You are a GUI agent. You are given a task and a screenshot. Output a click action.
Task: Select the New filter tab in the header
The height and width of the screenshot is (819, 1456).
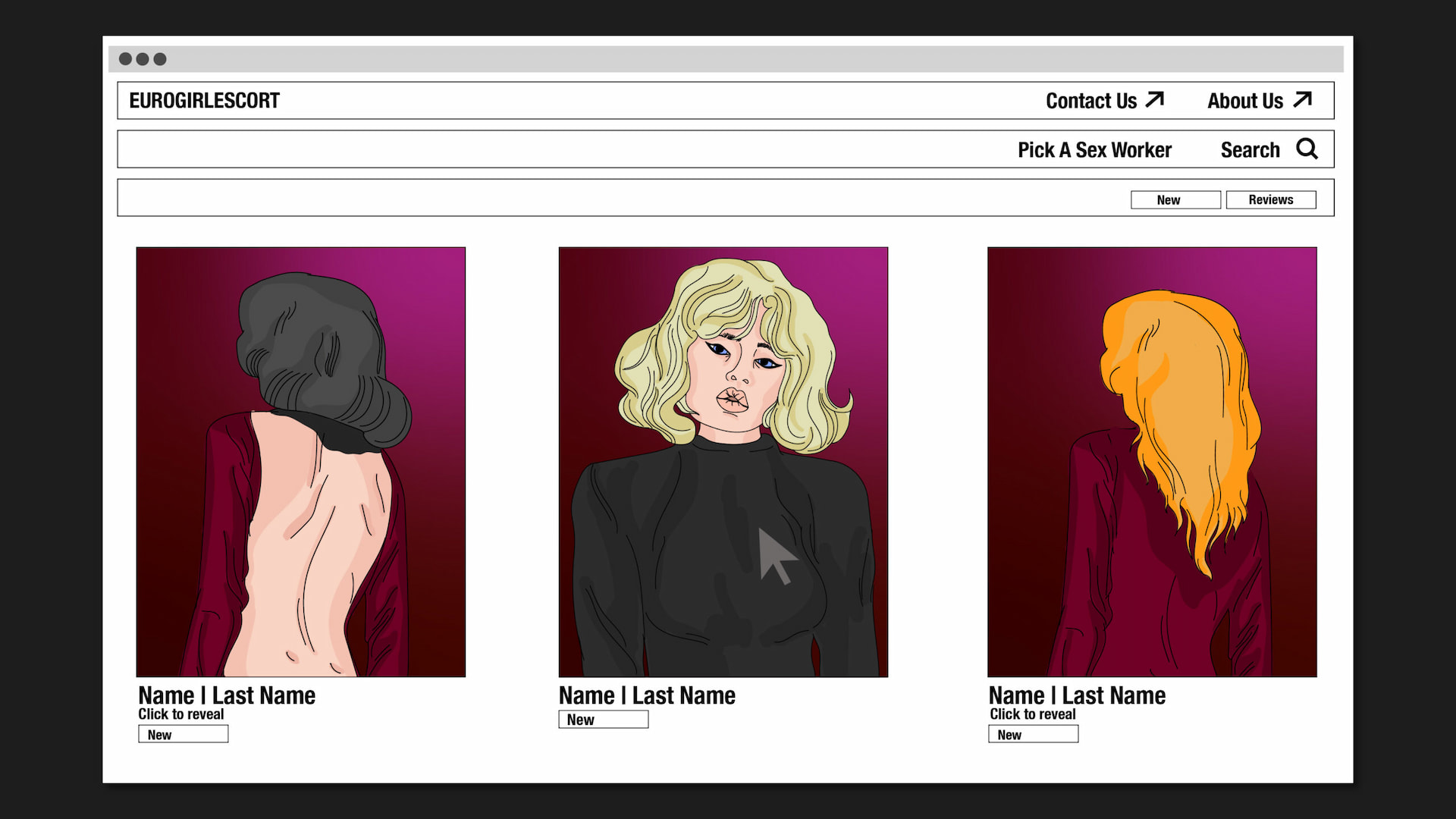(1175, 199)
